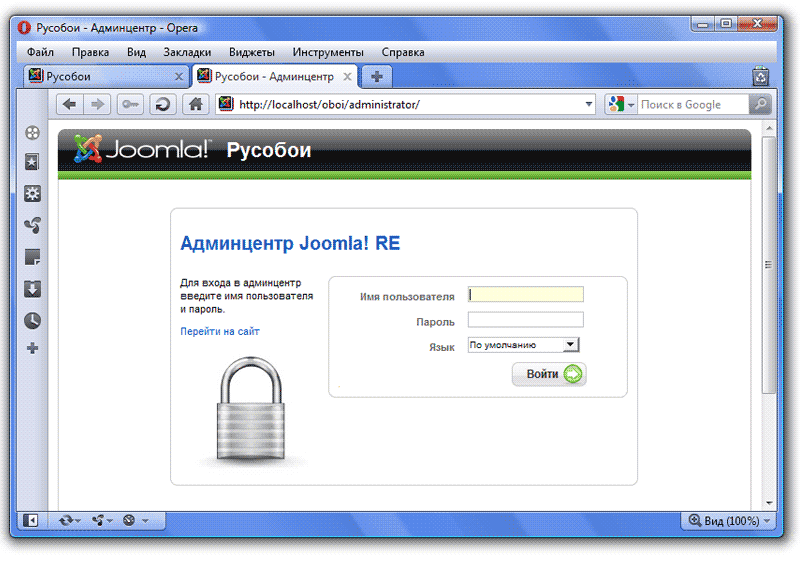
Task: Open the closed tabs trash icon
Action: pyautogui.click(x=760, y=76)
